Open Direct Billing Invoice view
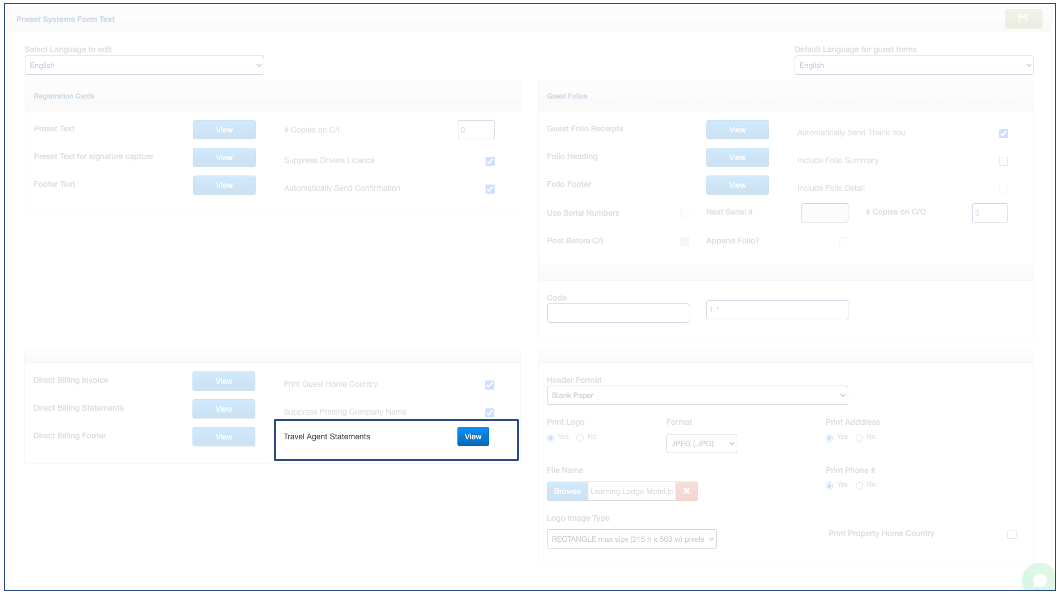This screenshot has width=1060, height=594. pyautogui.click(x=224, y=381)
